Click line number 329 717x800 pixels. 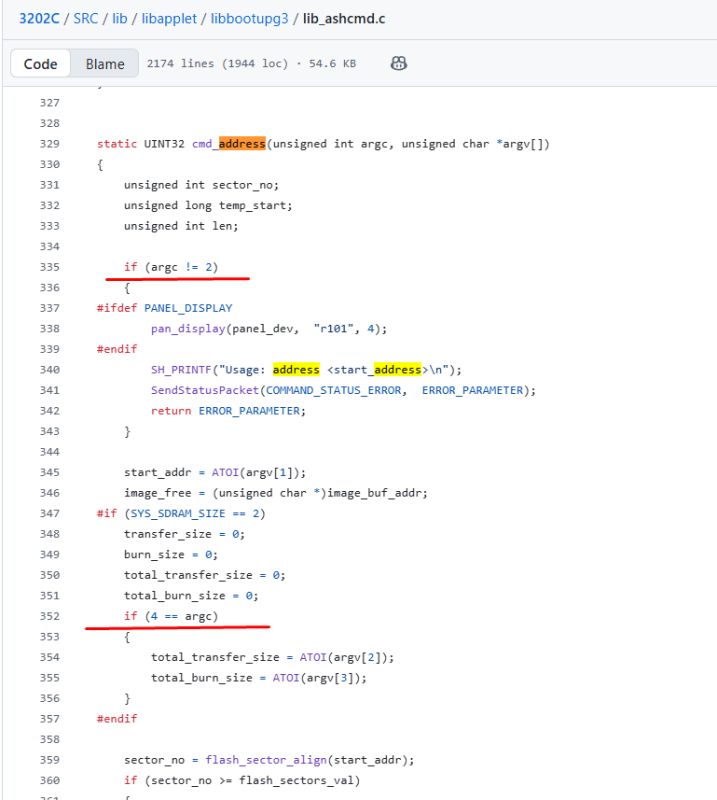pyautogui.click(x=50, y=144)
